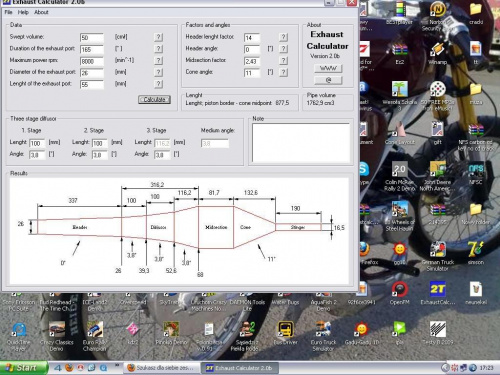The height and width of the screenshot is (375, 500).
Task: Open help for Header length factor
Action: [x=283, y=37]
